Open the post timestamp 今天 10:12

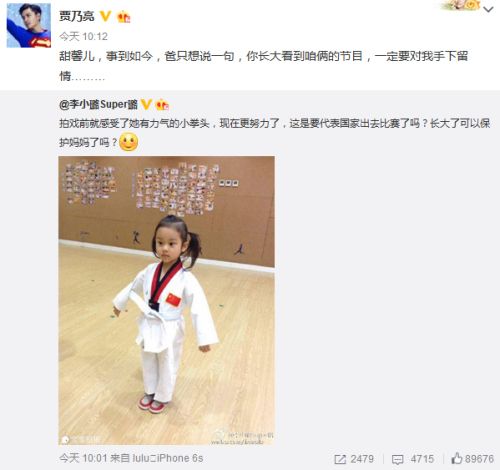(x=83, y=36)
